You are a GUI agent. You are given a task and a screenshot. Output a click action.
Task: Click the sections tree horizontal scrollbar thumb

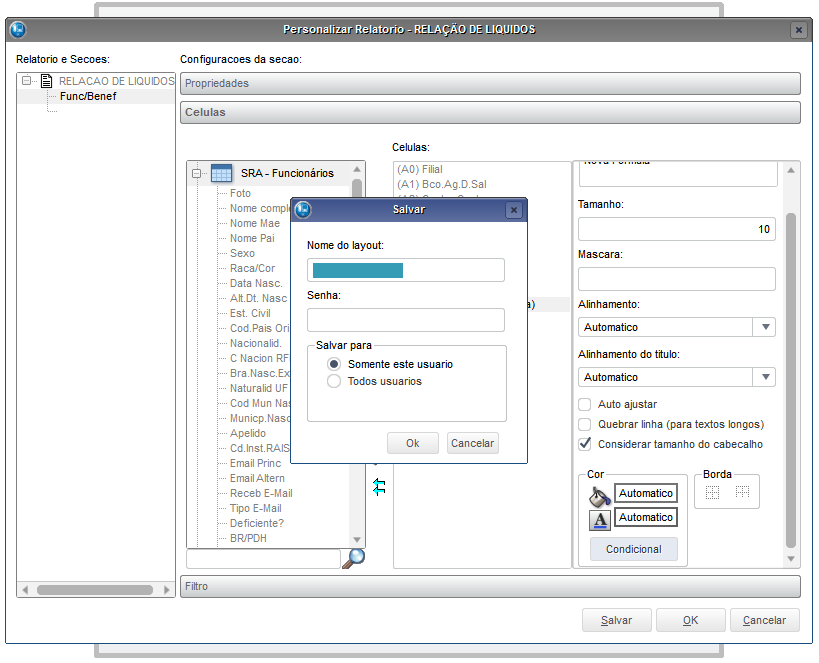95,590
